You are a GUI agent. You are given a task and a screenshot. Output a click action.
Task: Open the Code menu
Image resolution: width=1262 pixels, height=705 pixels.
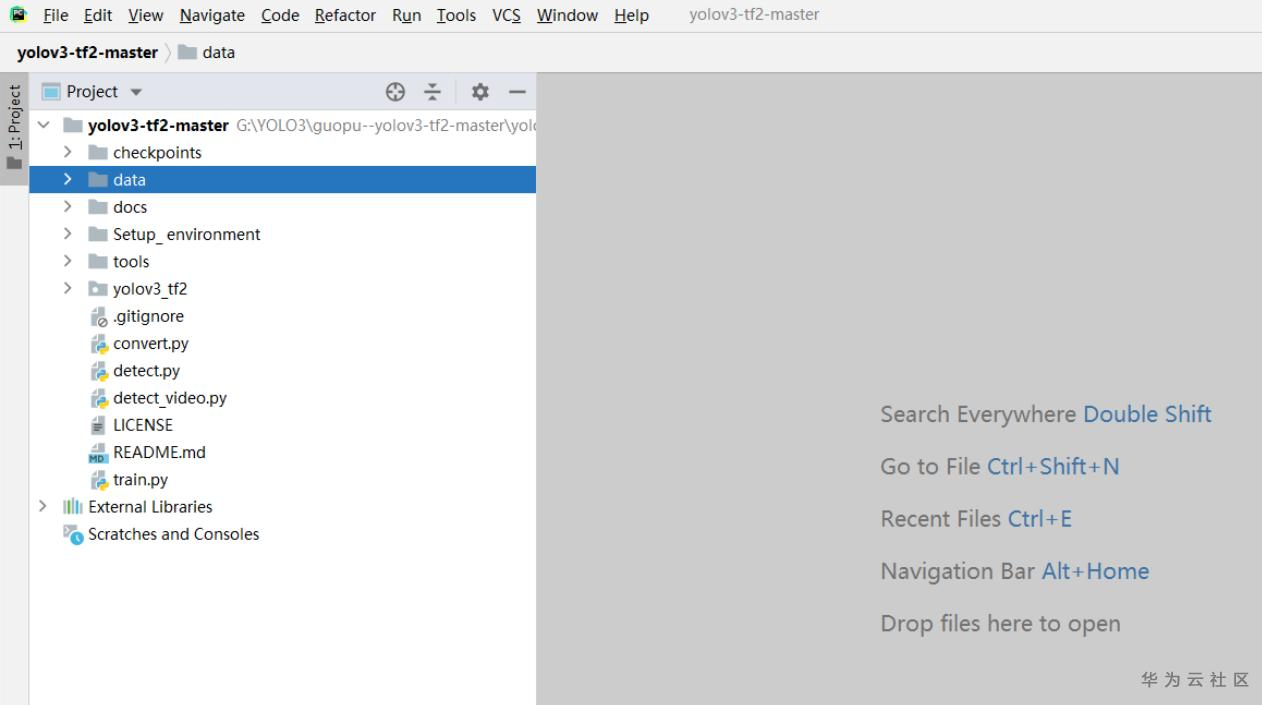280,15
